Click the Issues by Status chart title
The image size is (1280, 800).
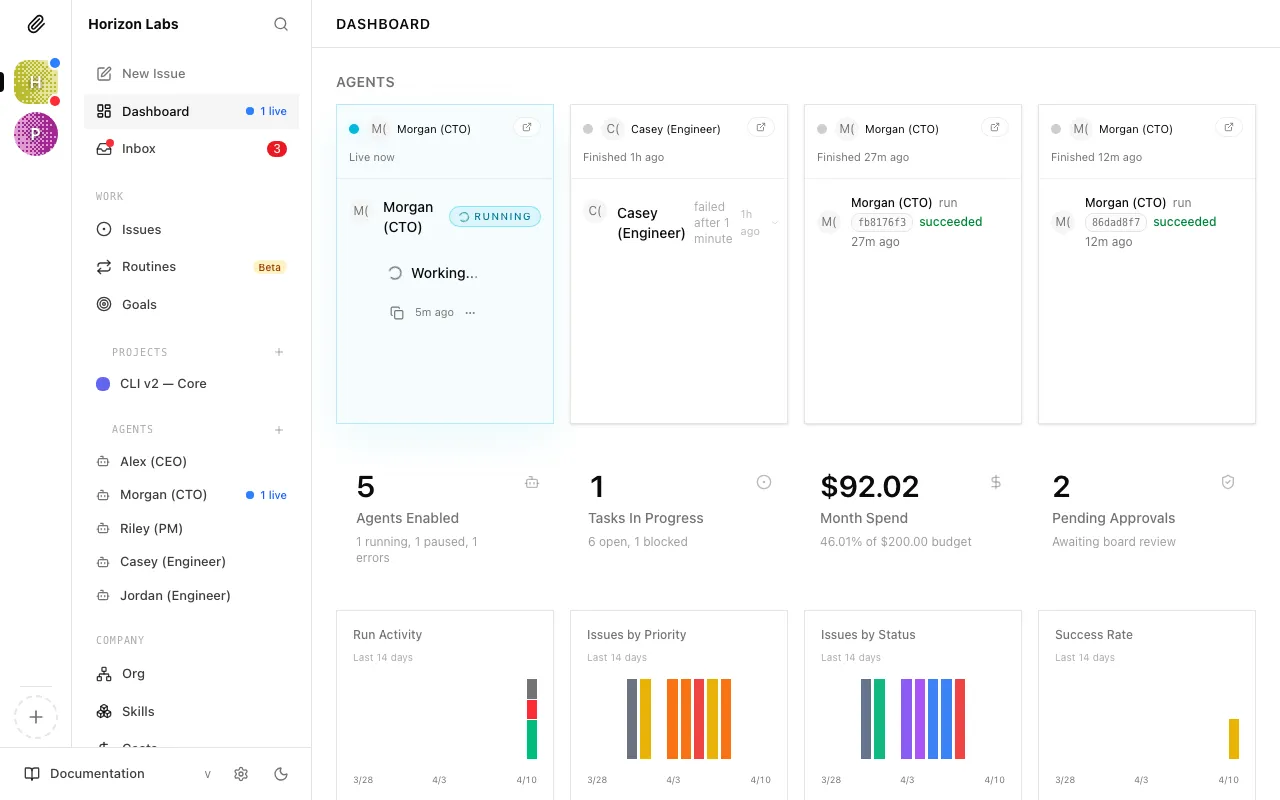tap(868, 635)
